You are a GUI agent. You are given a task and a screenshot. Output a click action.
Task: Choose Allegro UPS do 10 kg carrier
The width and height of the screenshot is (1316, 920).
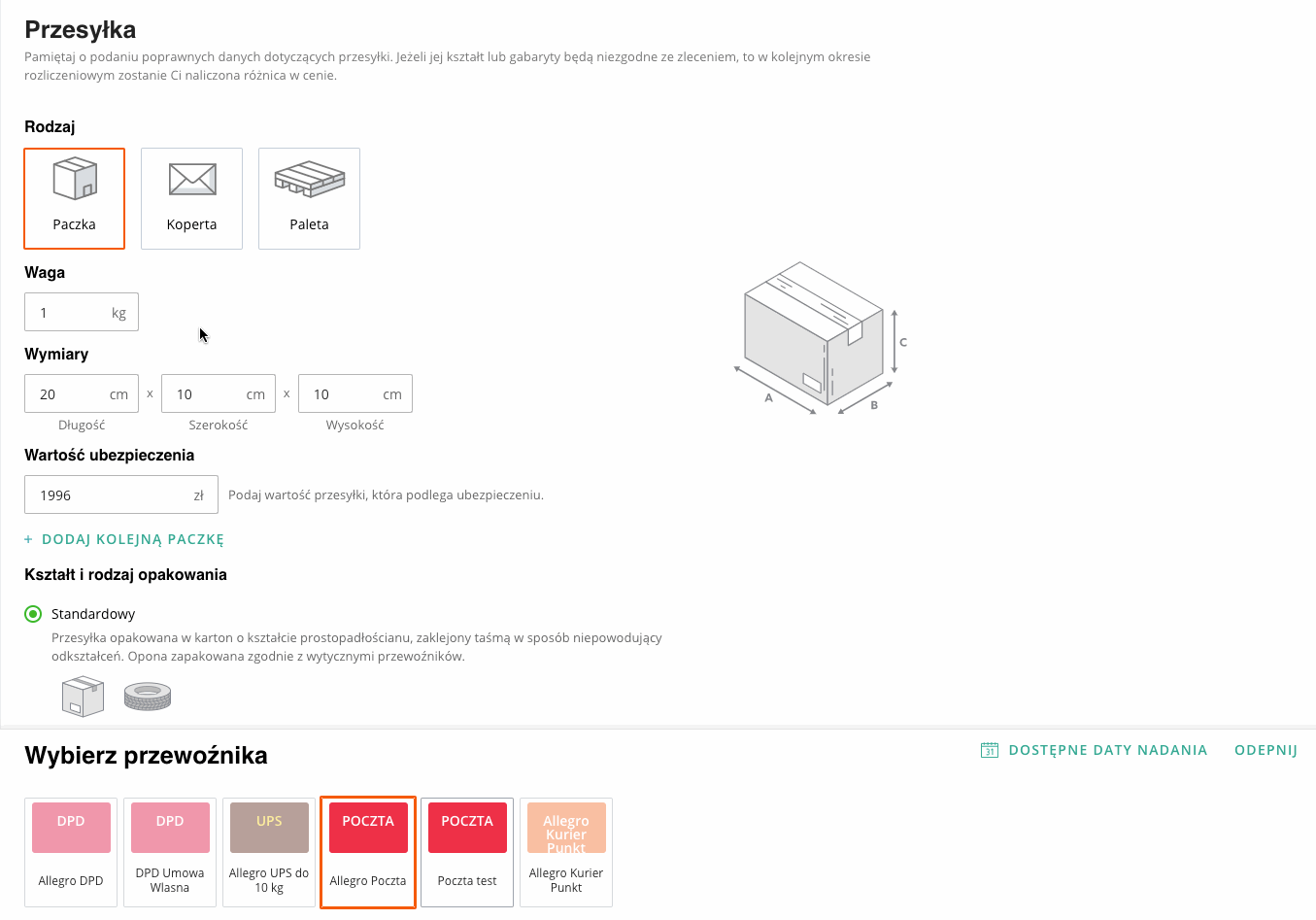point(269,851)
